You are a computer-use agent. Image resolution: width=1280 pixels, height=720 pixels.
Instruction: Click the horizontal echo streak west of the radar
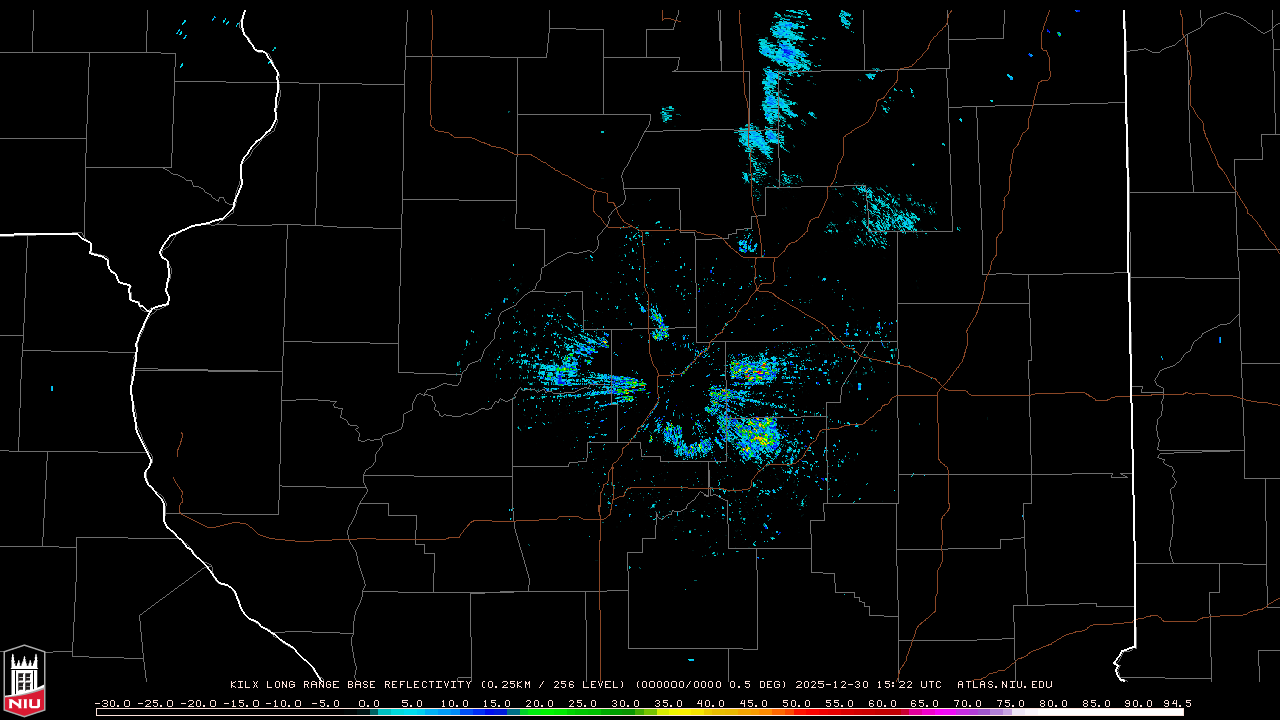(600, 382)
